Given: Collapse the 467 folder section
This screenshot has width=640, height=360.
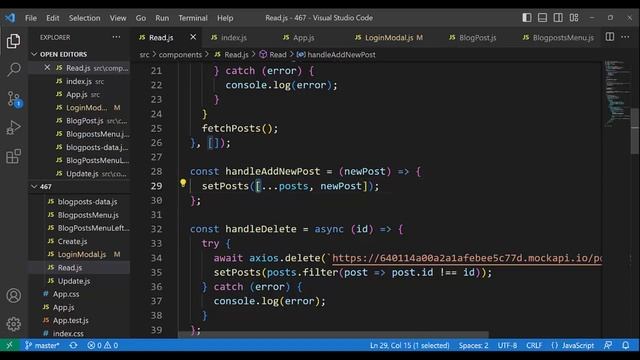Looking at the screenshot, I should 34,187.
